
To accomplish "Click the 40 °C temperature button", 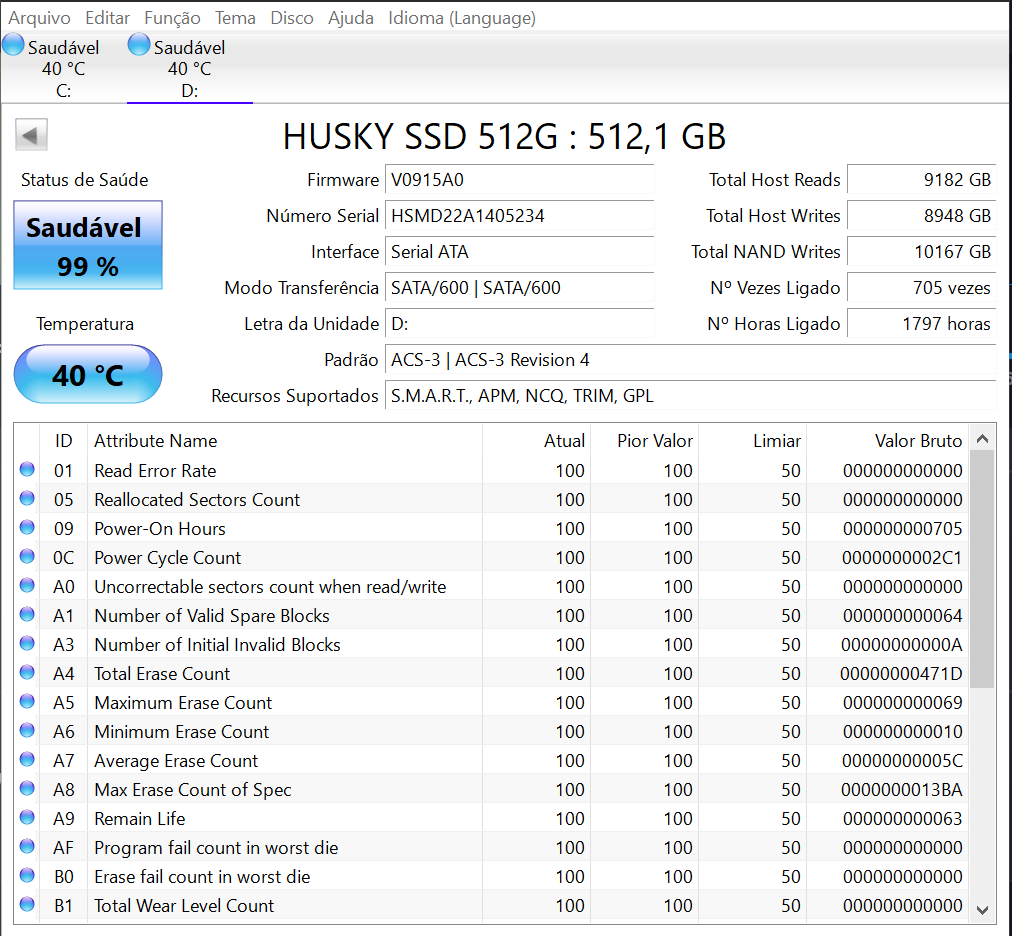I will pyautogui.click(x=88, y=374).
